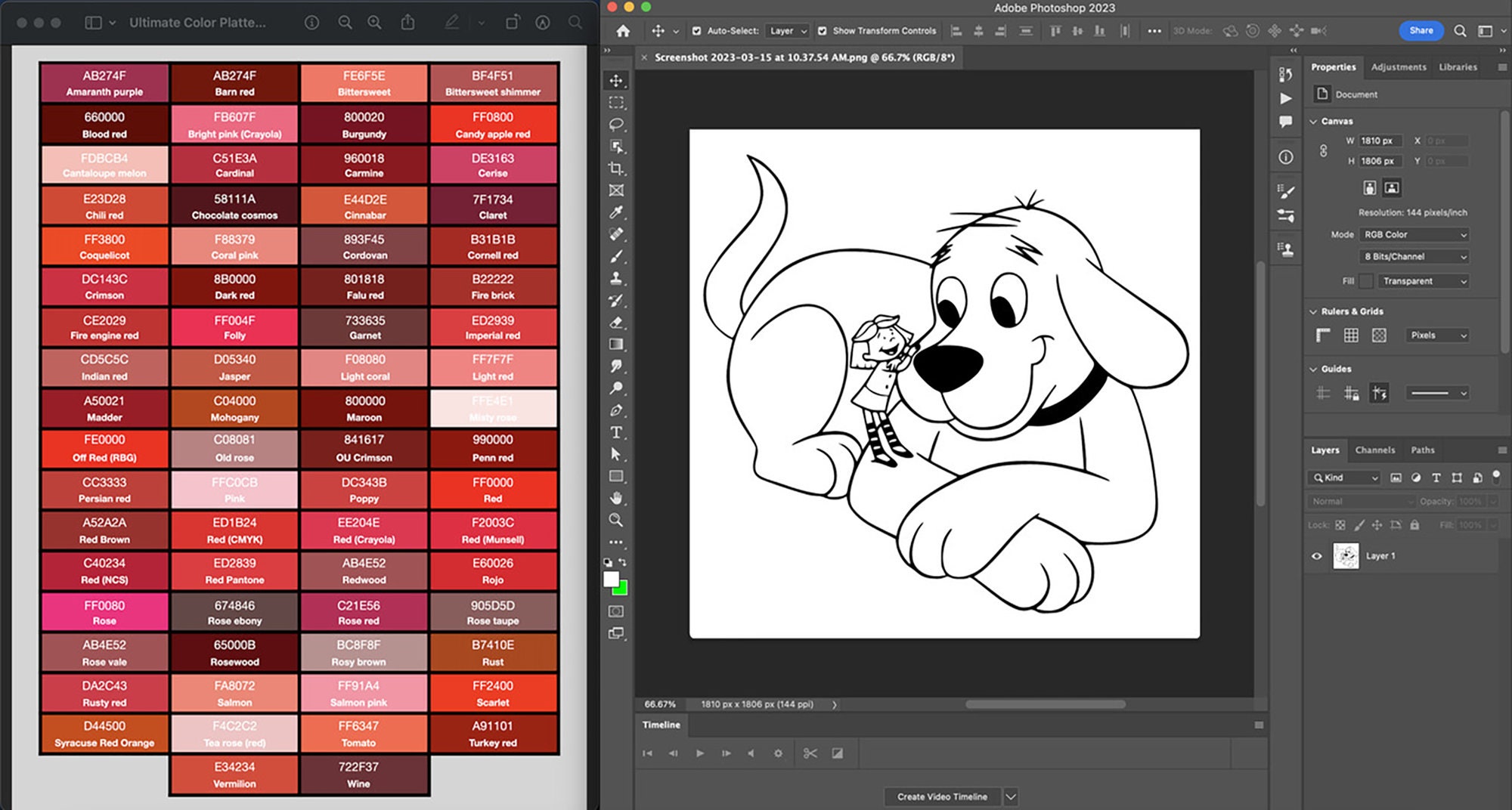Viewport: 1512px width, 810px height.
Task: Select the Horizontal Type tool
Action: coord(617,433)
